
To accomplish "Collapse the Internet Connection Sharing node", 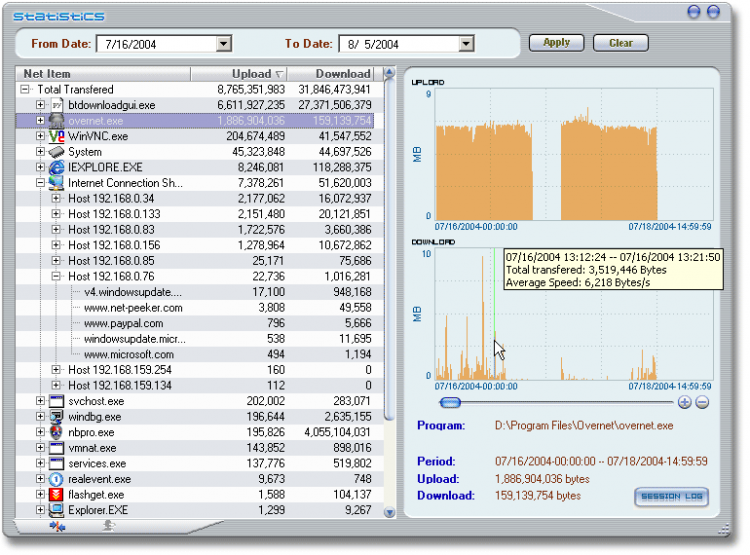I will [x=40, y=183].
